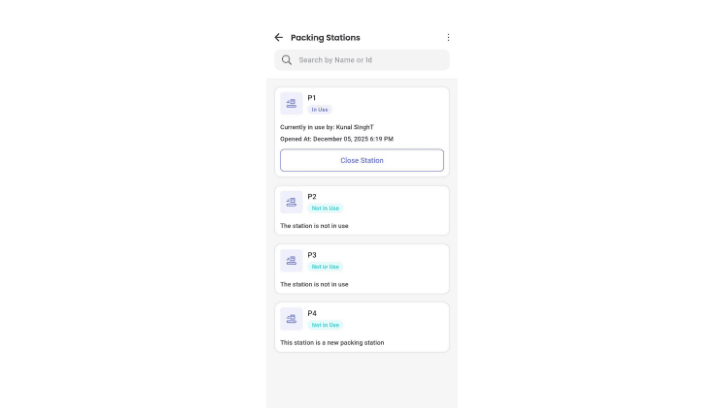Click the P1 station icon
720x413 pixels.
click(x=291, y=103)
